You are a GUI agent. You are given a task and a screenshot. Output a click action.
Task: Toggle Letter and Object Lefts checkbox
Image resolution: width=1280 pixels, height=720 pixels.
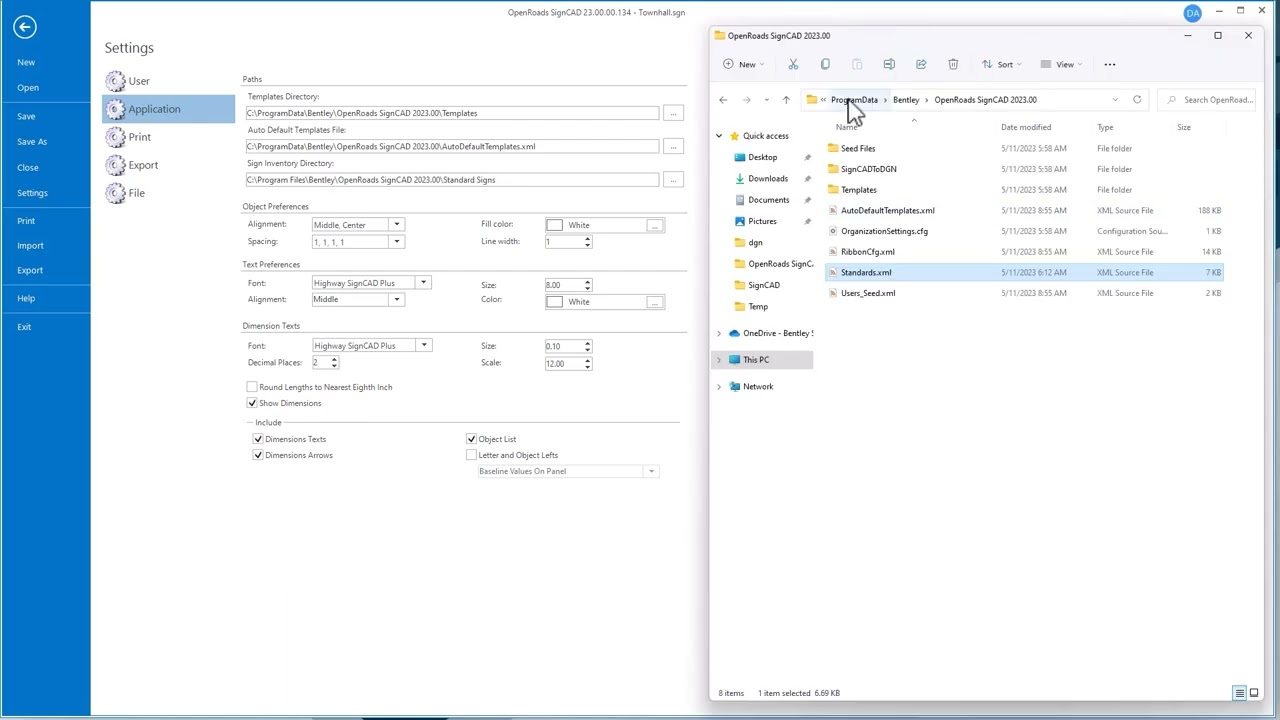coord(471,455)
